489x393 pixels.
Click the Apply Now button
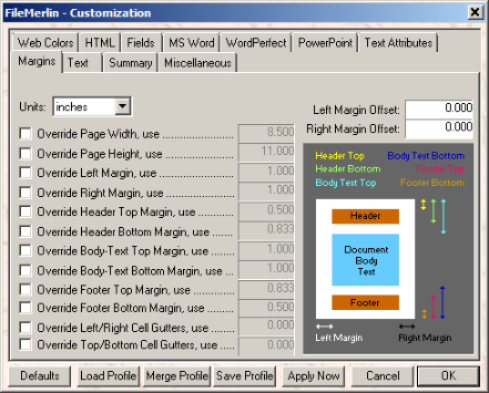pyautogui.click(x=313, y=376)
